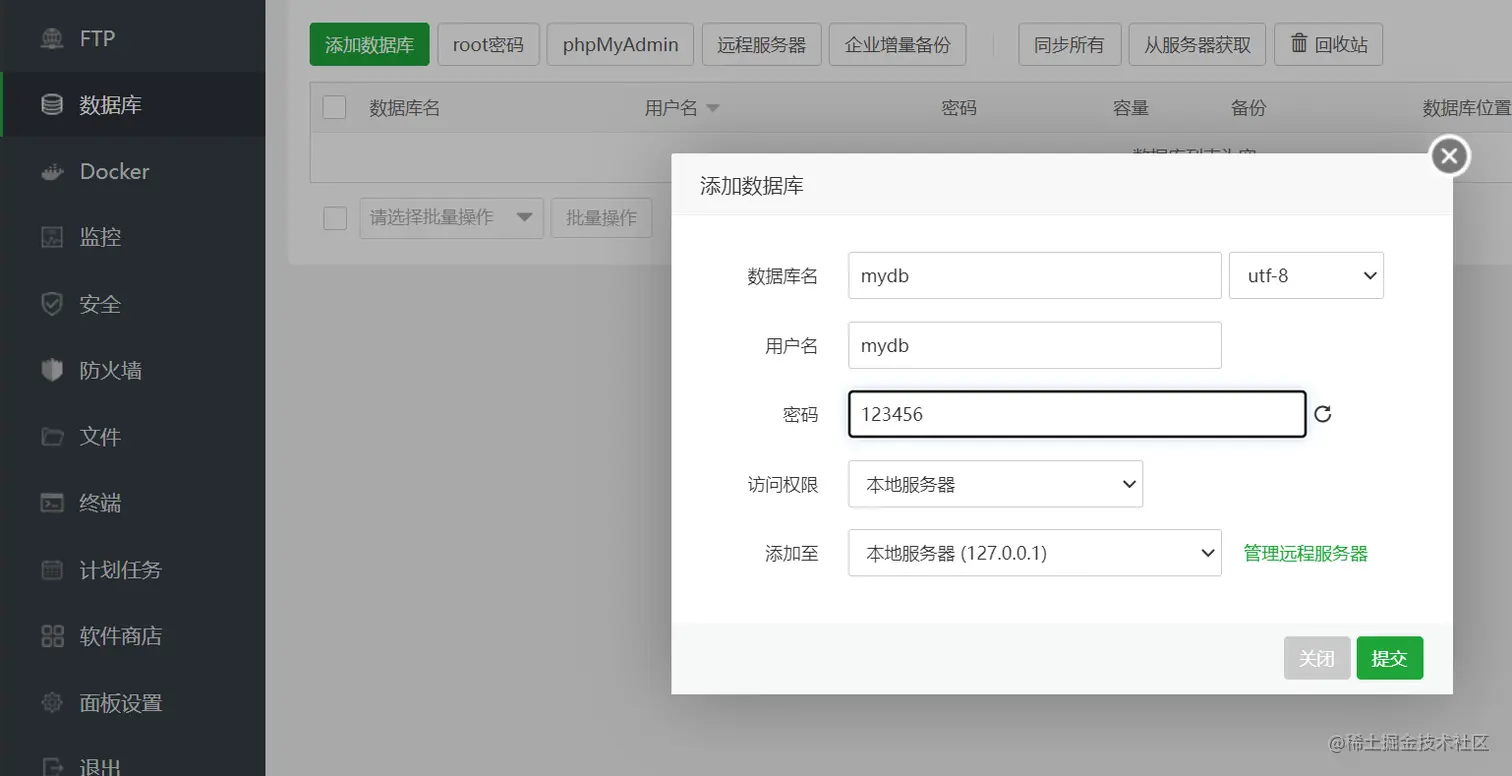Open 软件商店 in the sidebar
The width and height of the screenshot is (1512, 776).
[x=133, y=636]
